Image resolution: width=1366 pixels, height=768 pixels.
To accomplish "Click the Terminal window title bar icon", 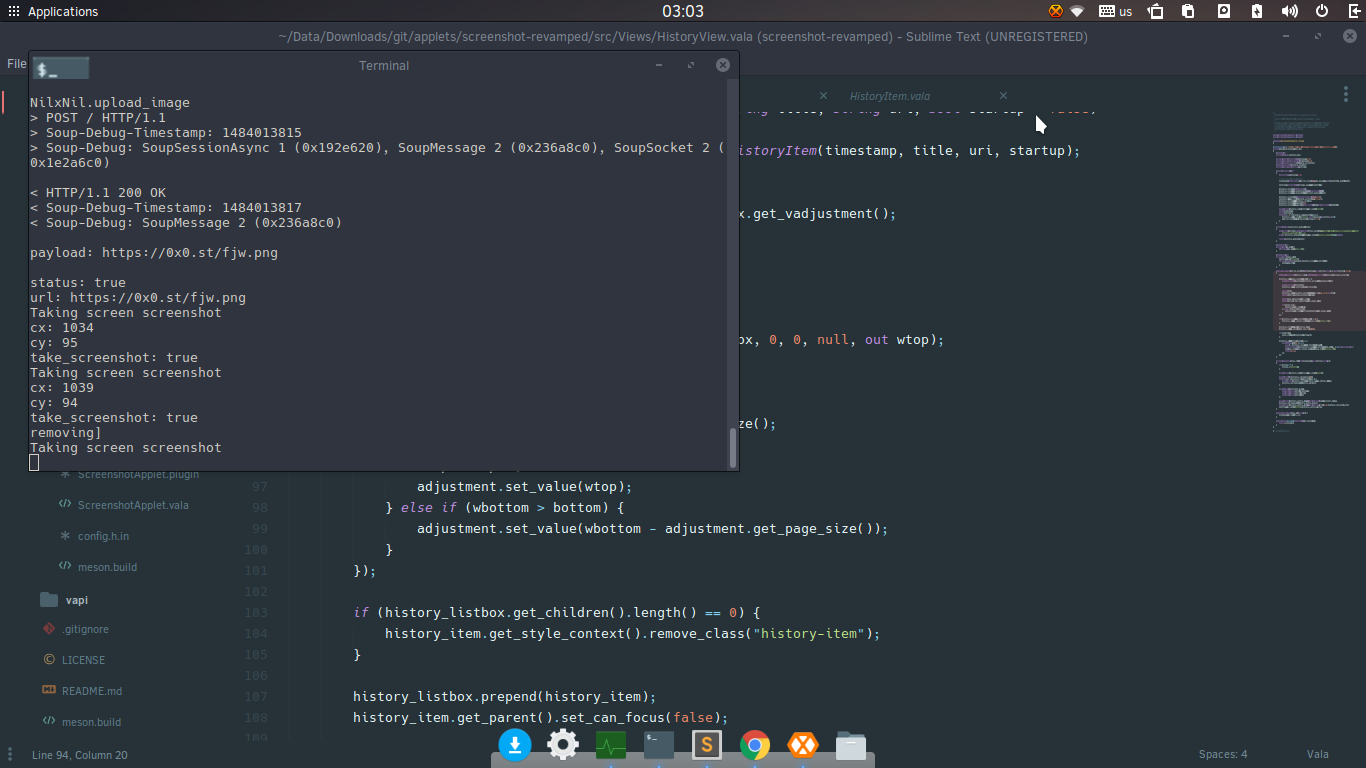I will 61,68.
